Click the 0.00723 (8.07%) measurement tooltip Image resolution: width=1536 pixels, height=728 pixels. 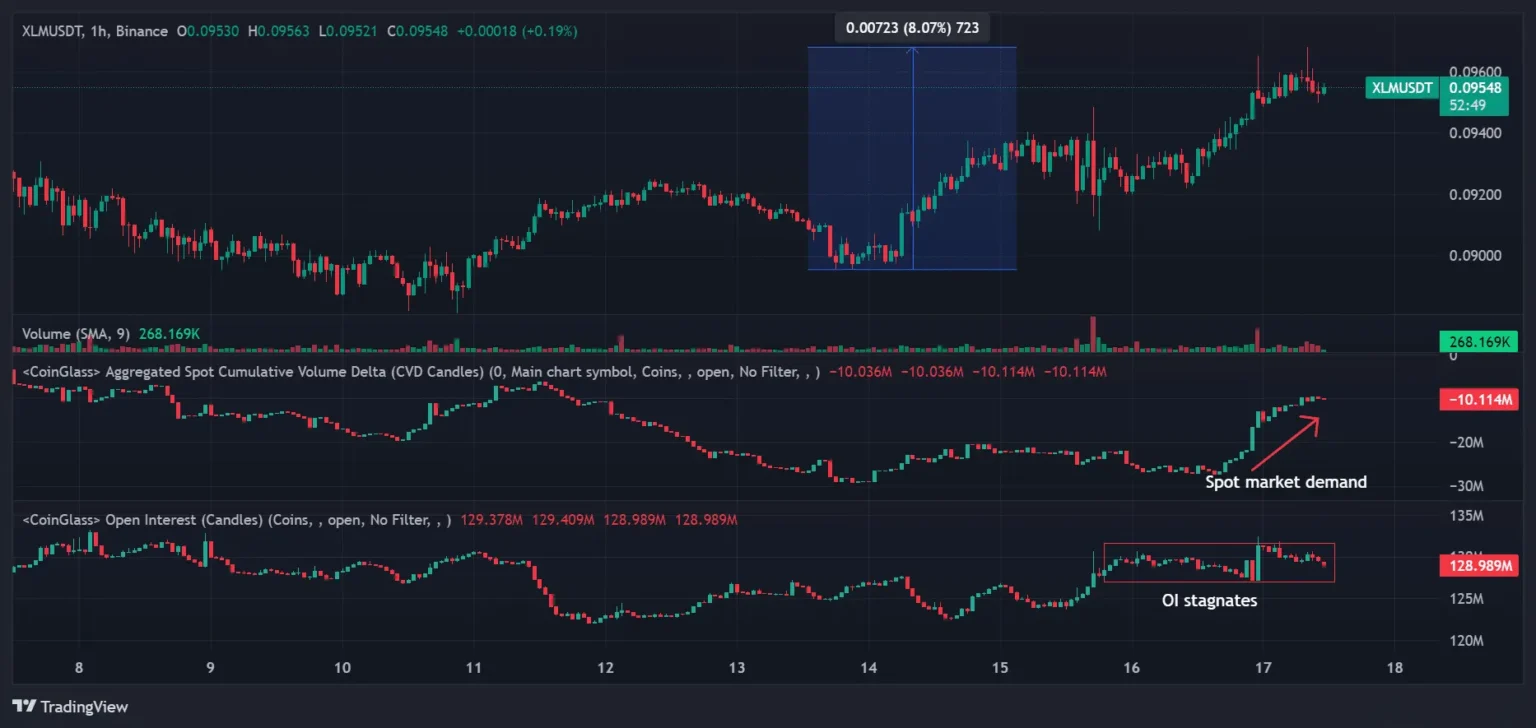pyautogui.click(x=911, y=27)
